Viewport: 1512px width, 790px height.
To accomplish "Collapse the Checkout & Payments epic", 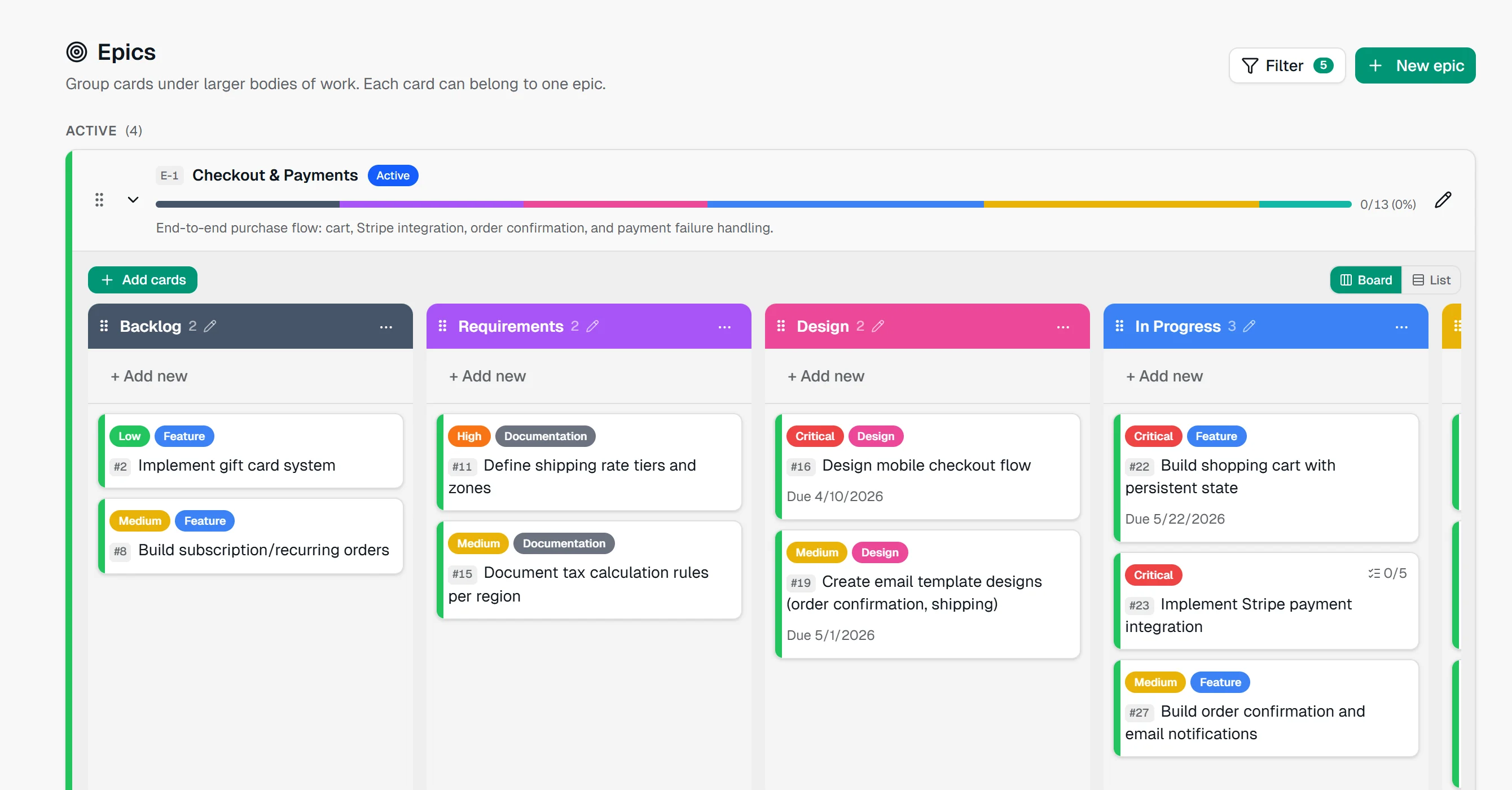I will click(x=133, y=200).
